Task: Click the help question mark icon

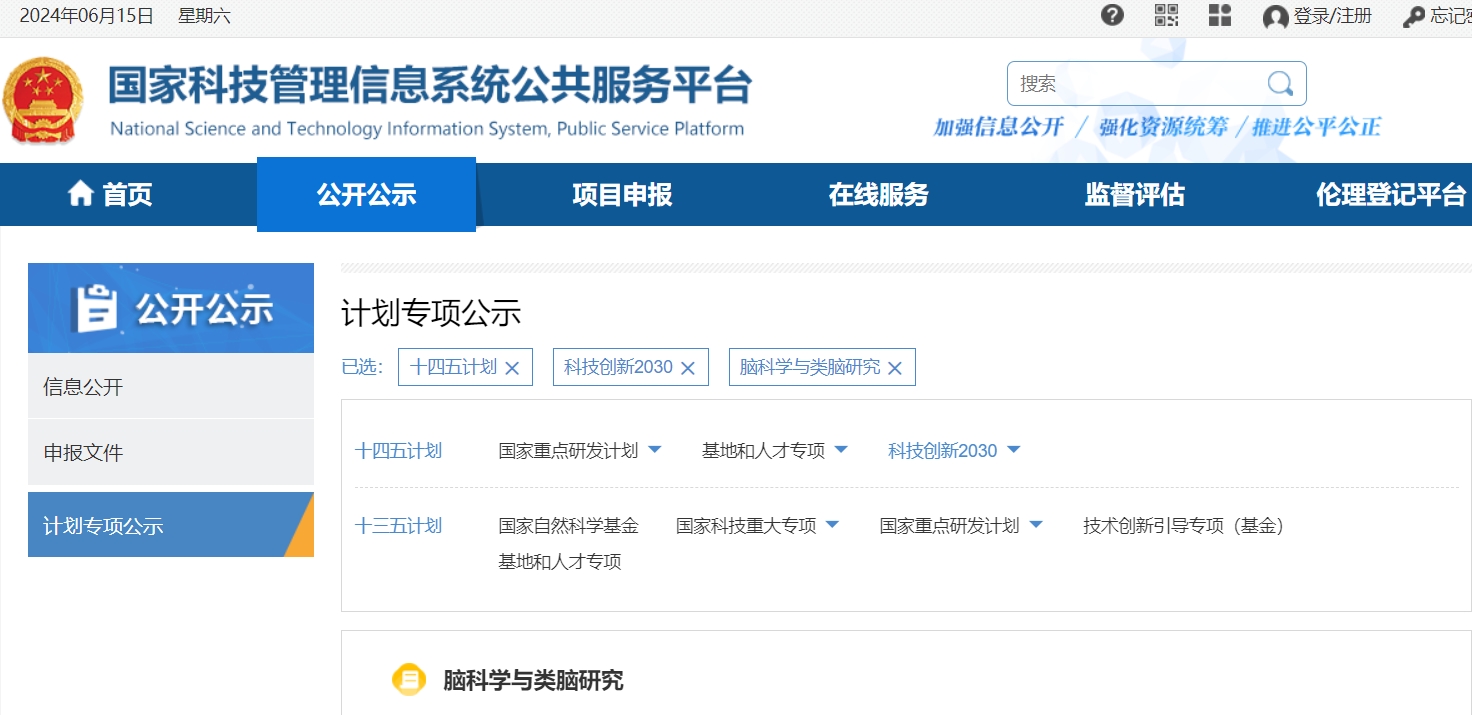Action: coord(1112,15)
